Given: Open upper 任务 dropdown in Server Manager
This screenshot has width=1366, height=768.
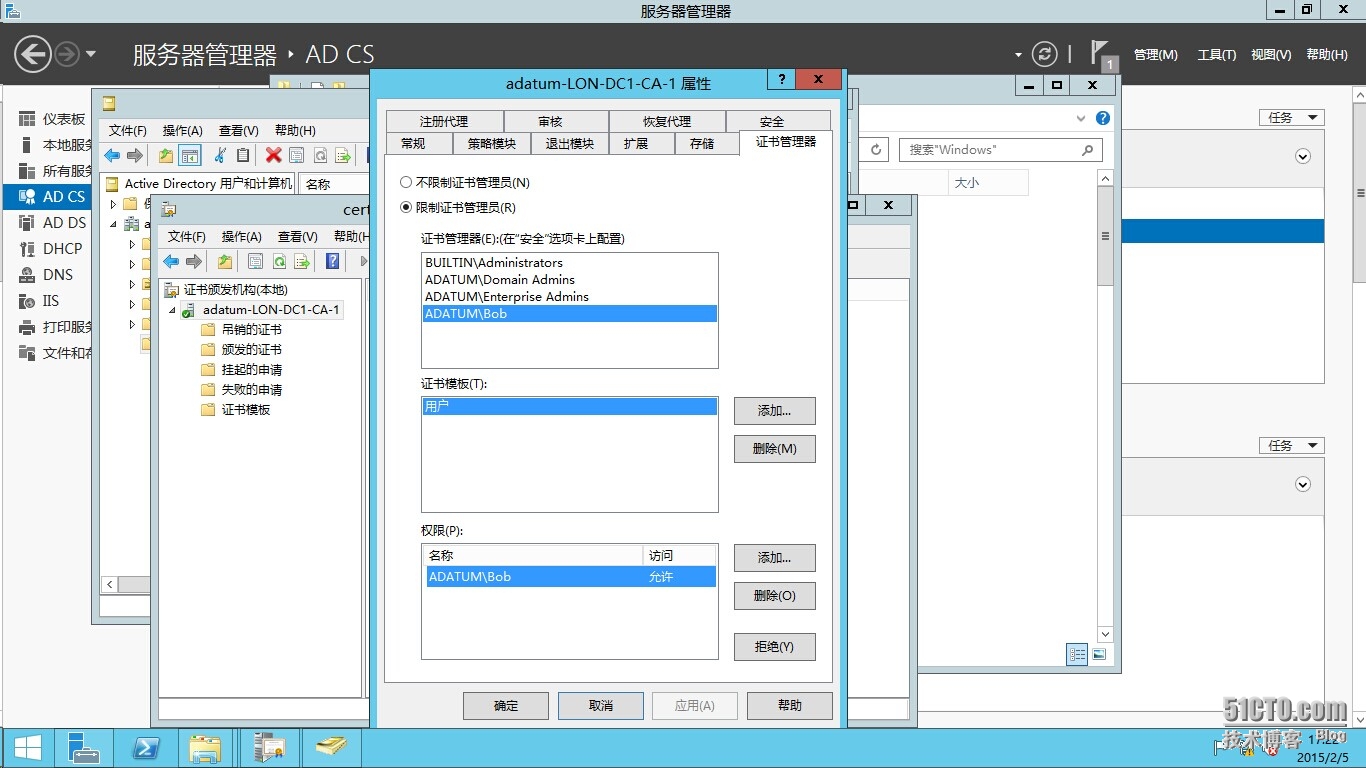Looking at the screenshot, I should click(1291, 118).
